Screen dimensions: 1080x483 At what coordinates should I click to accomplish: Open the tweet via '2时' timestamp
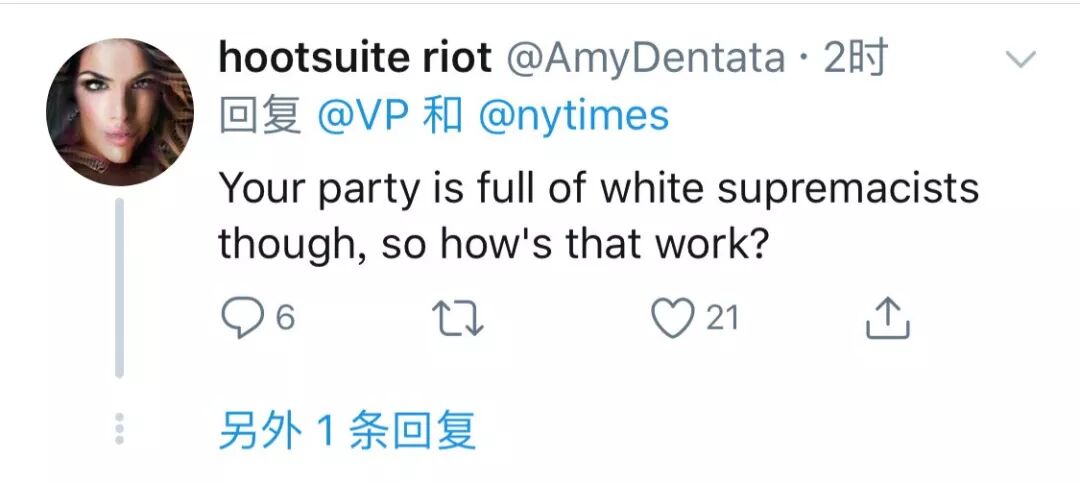[855, 58]
